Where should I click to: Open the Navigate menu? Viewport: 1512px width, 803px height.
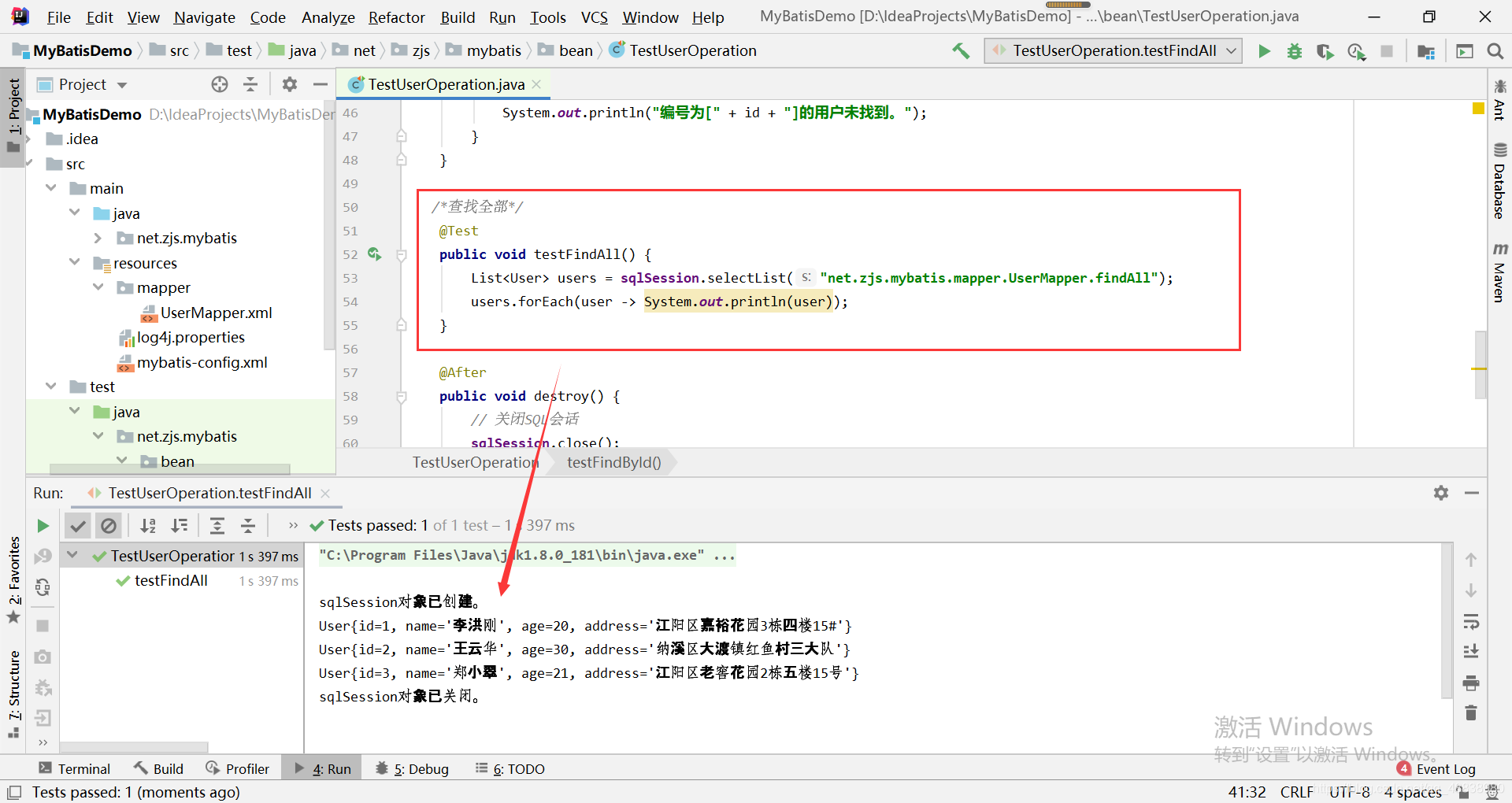pyautogui.click(x=205, y=17)
